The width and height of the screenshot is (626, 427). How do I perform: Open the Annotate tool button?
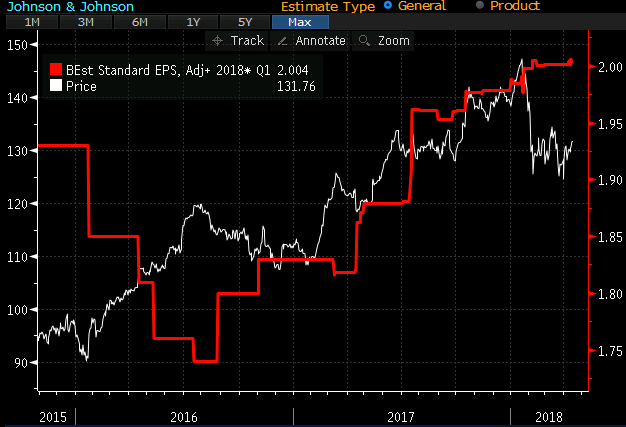pos(311,41)
